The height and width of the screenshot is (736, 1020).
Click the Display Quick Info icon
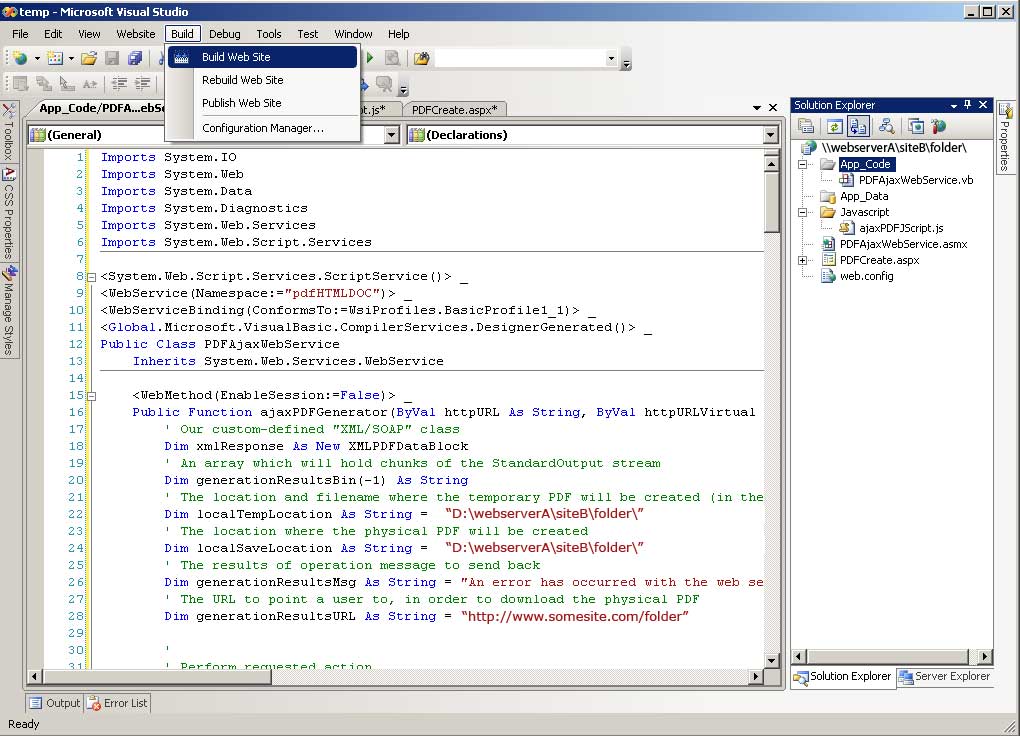[x=66, y=83]
